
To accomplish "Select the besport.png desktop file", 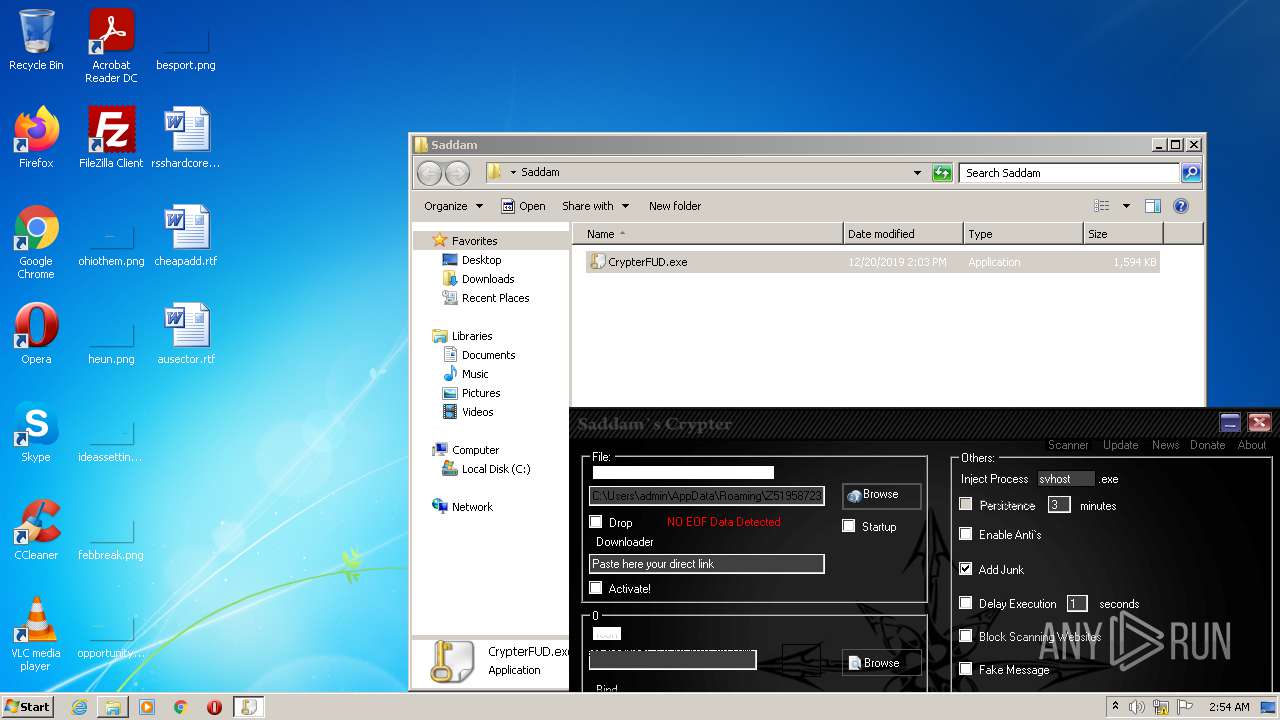I will [186, 46].
